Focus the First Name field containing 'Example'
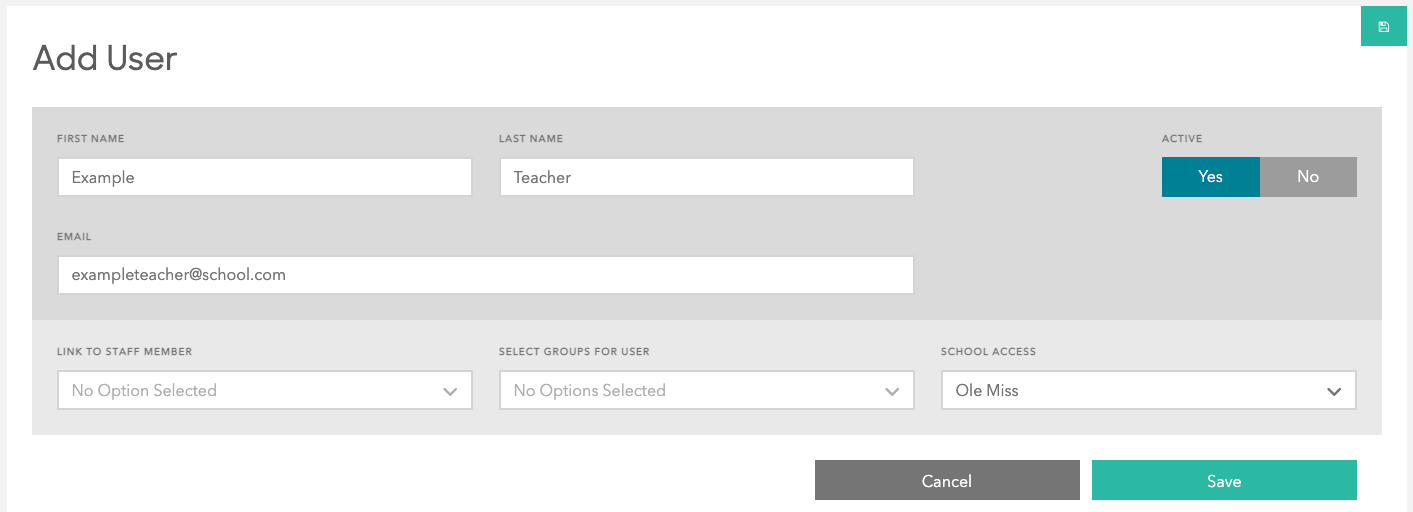Screen dimensions: 1413x512 click(264, 178)
